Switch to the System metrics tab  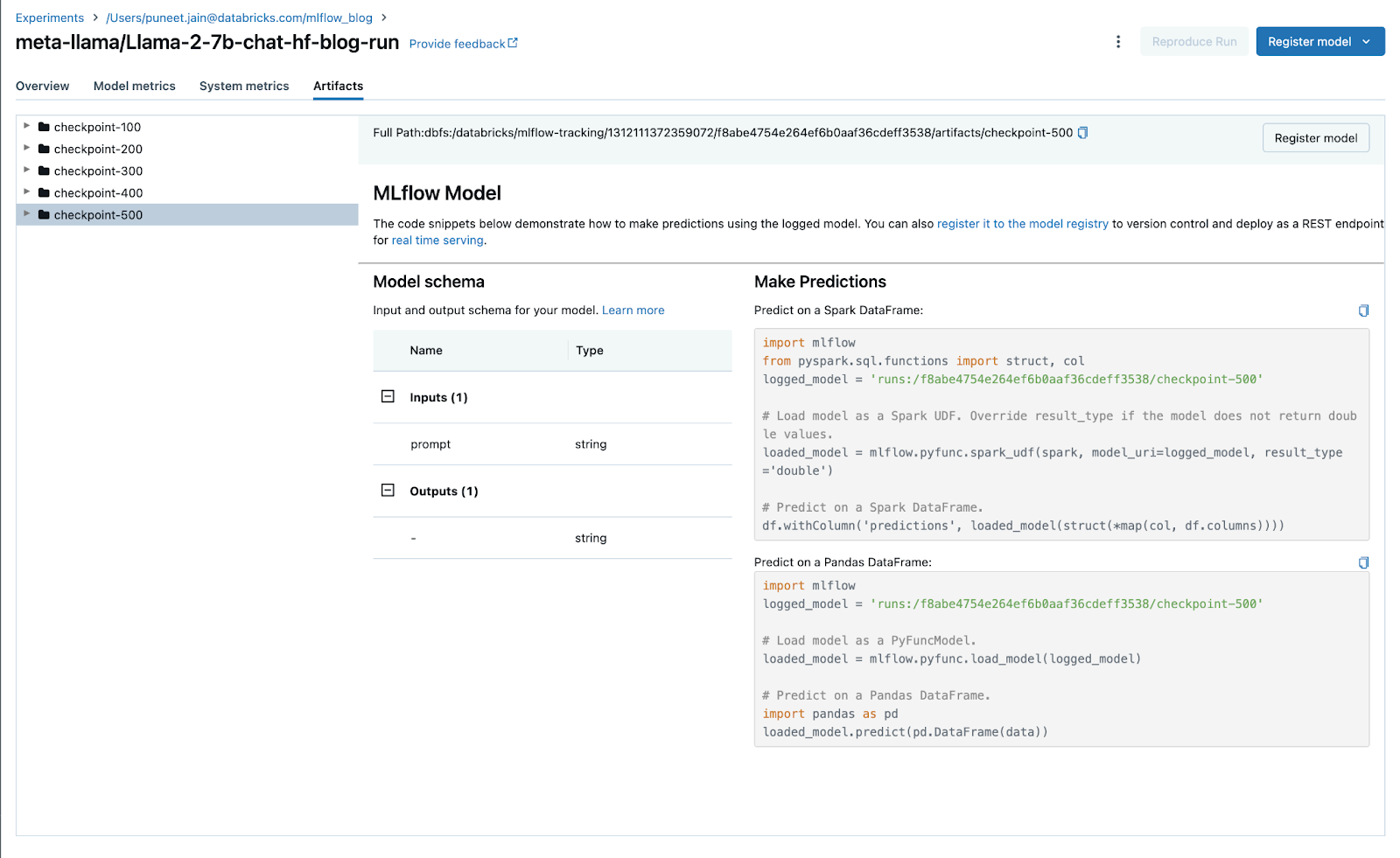click(x=244, y=86)
